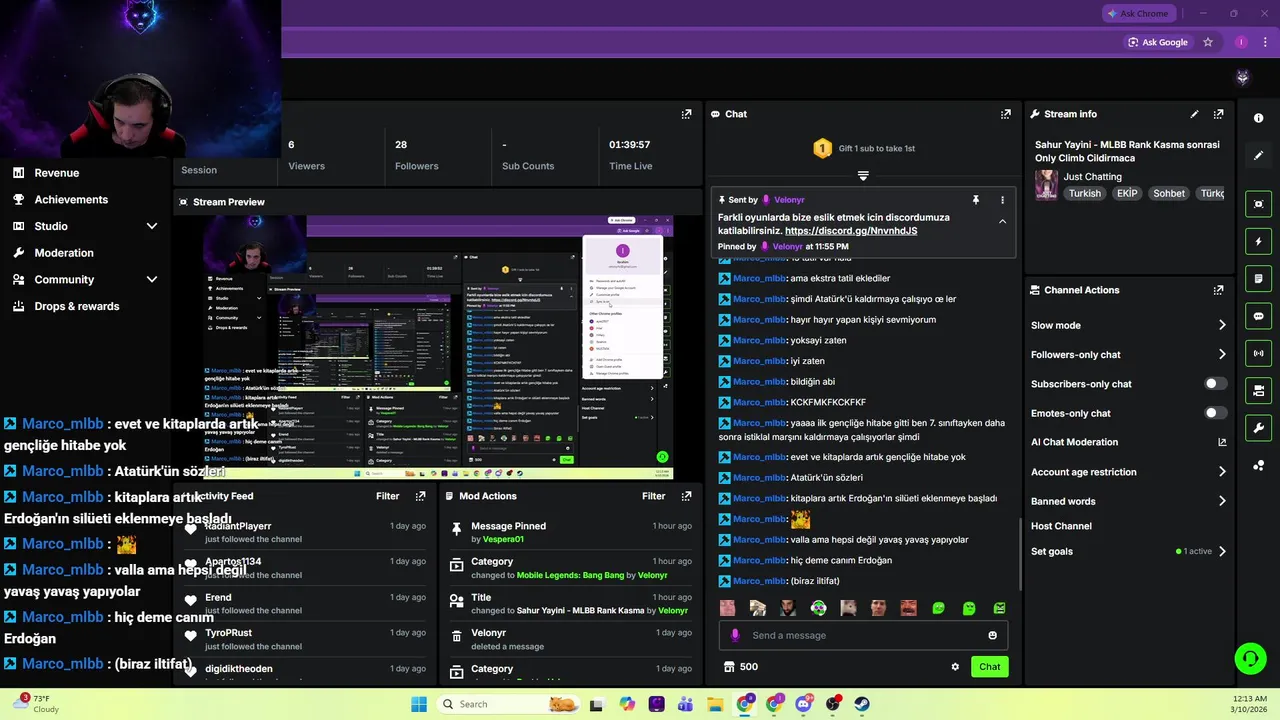Pop out the Activity Feed panel

[x=420, y=496]
